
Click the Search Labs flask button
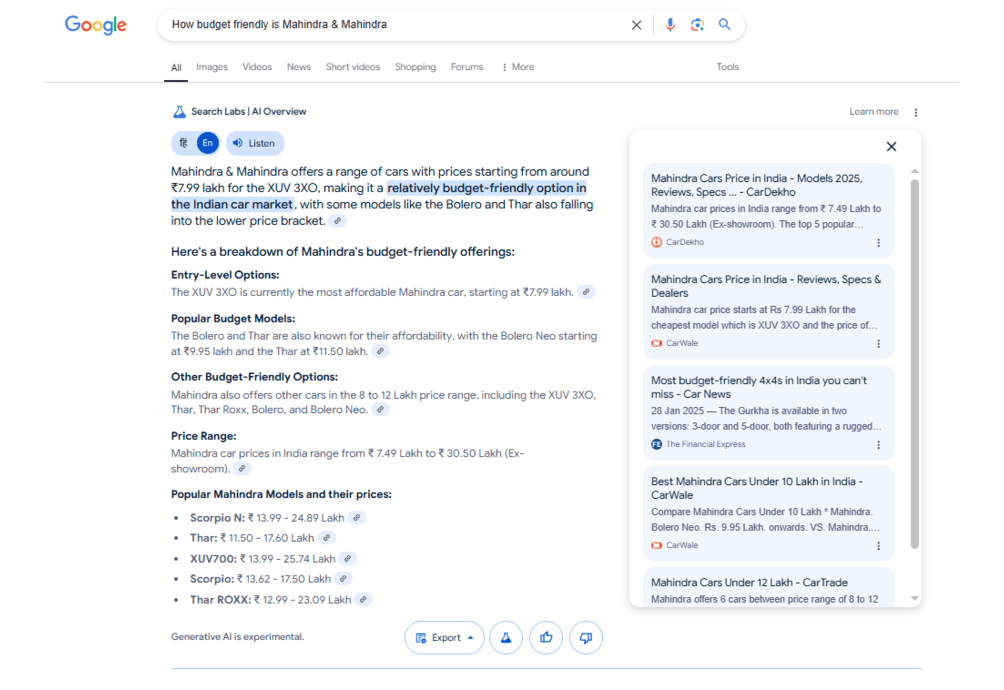(505, 637)
